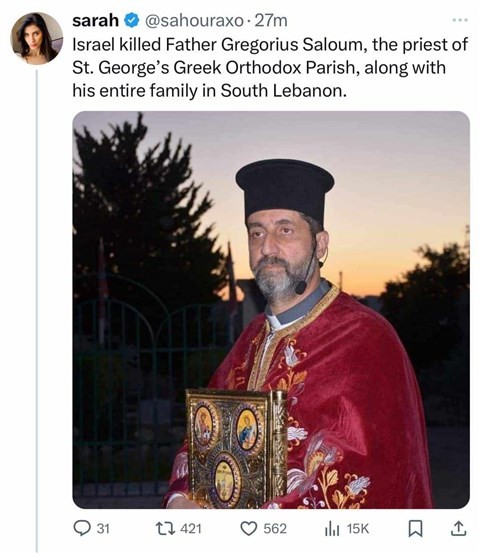Click the blue verified badge next to sarah
Screen dimensions: 480x553
click(132, 21)
